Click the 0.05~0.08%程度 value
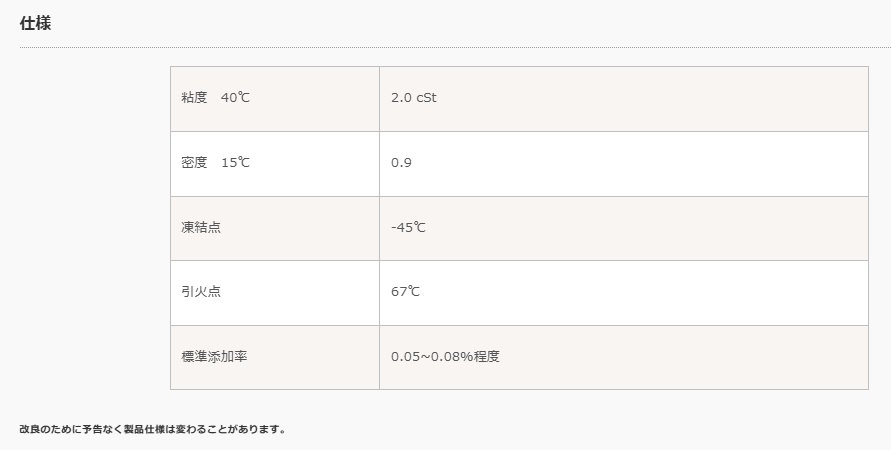This screenshot has width=891, height=450. click(x=446, y=356)
